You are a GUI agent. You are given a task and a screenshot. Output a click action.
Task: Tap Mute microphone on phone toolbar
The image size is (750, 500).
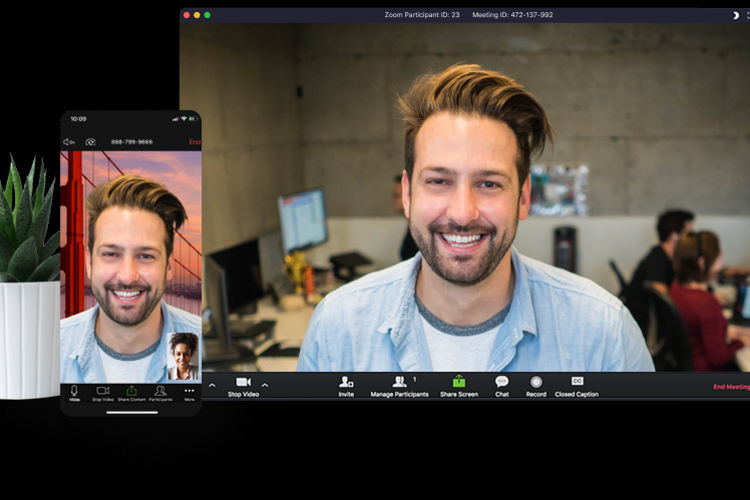pos(74,393)
